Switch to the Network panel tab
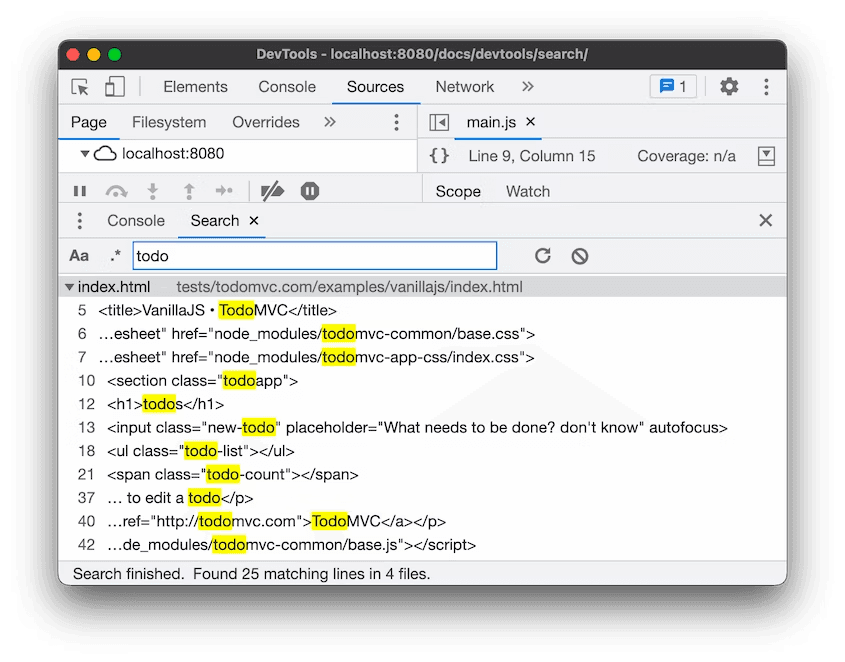Screen dimensions: 845x662 pyautogui.click(x=464, y=87)
